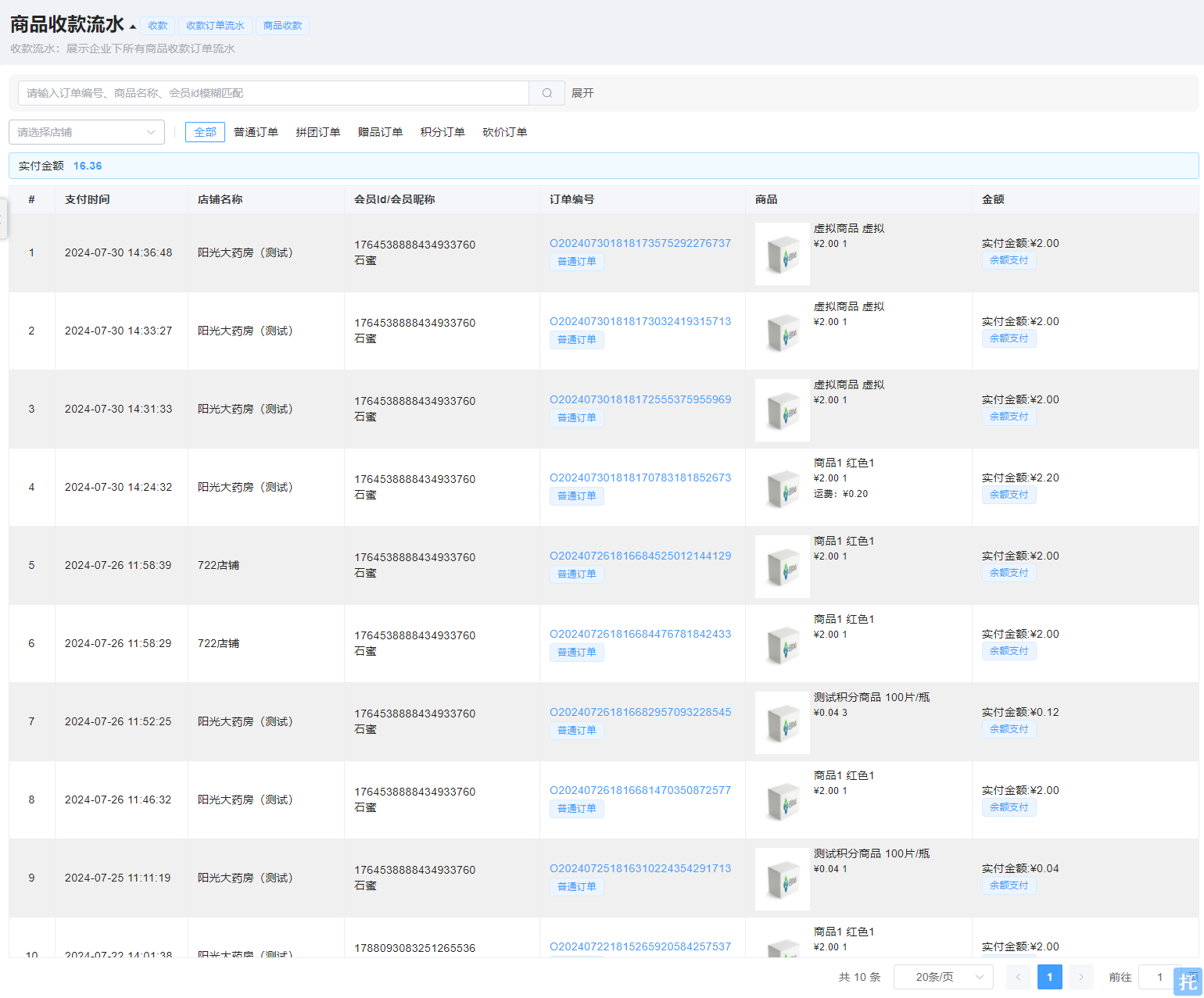
Task: Click product thumbnail in row 8
Action: (783, 801)
